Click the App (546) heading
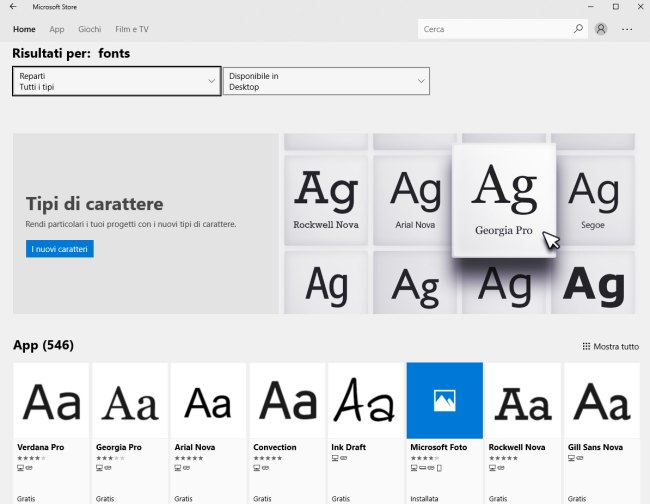 [43, 345]
